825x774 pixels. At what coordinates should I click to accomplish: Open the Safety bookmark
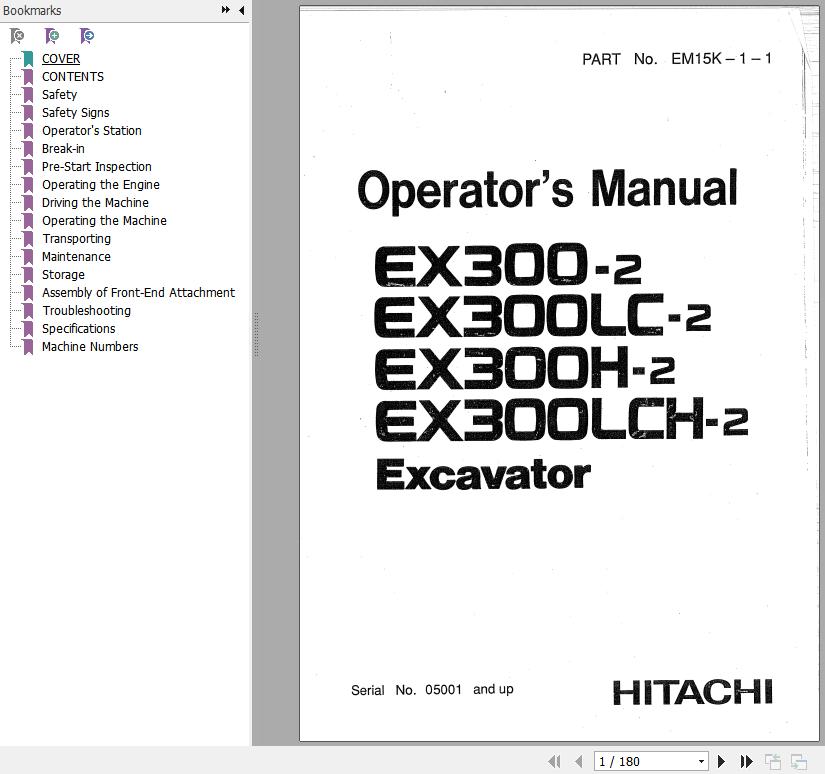coord(59,94)
